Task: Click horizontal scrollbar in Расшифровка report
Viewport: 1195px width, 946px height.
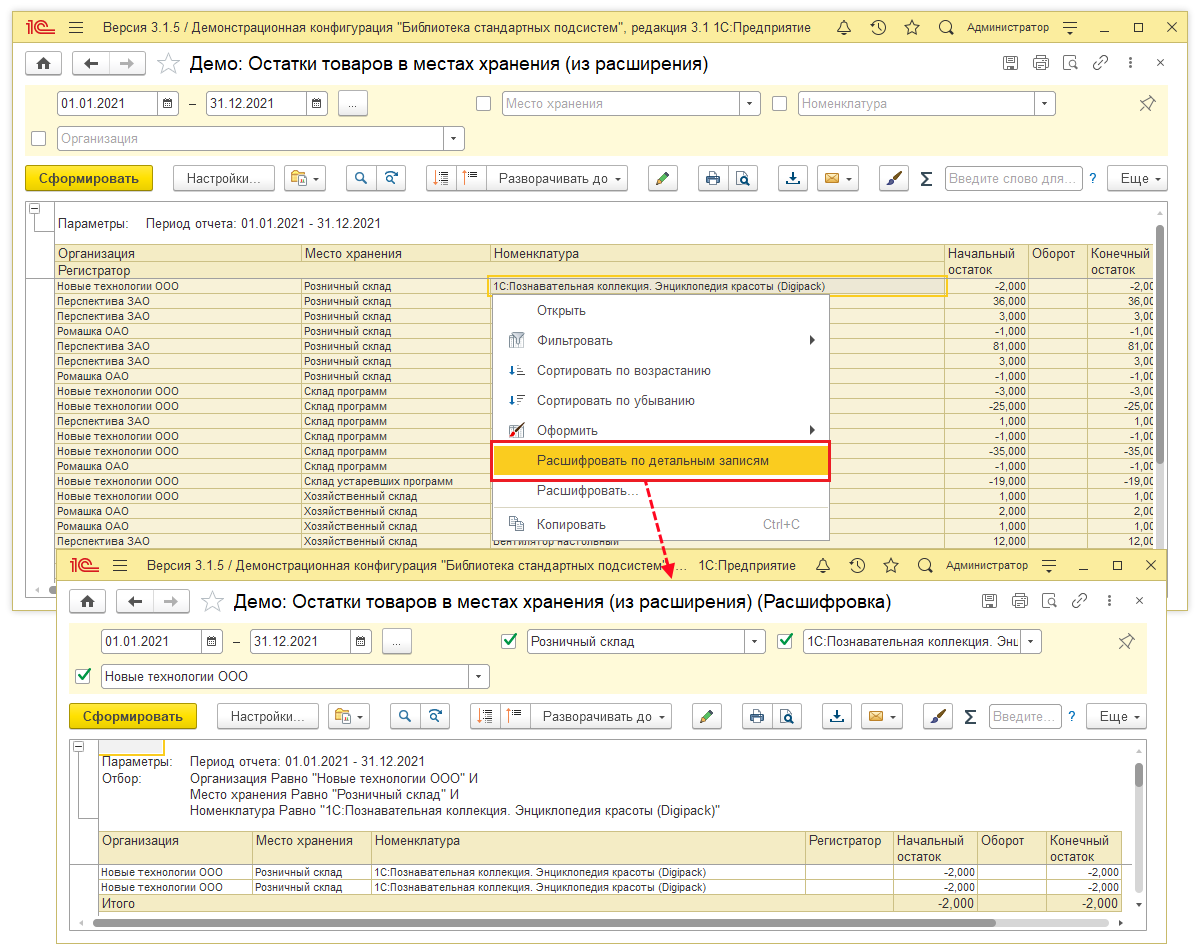Action: pos(544,922)
